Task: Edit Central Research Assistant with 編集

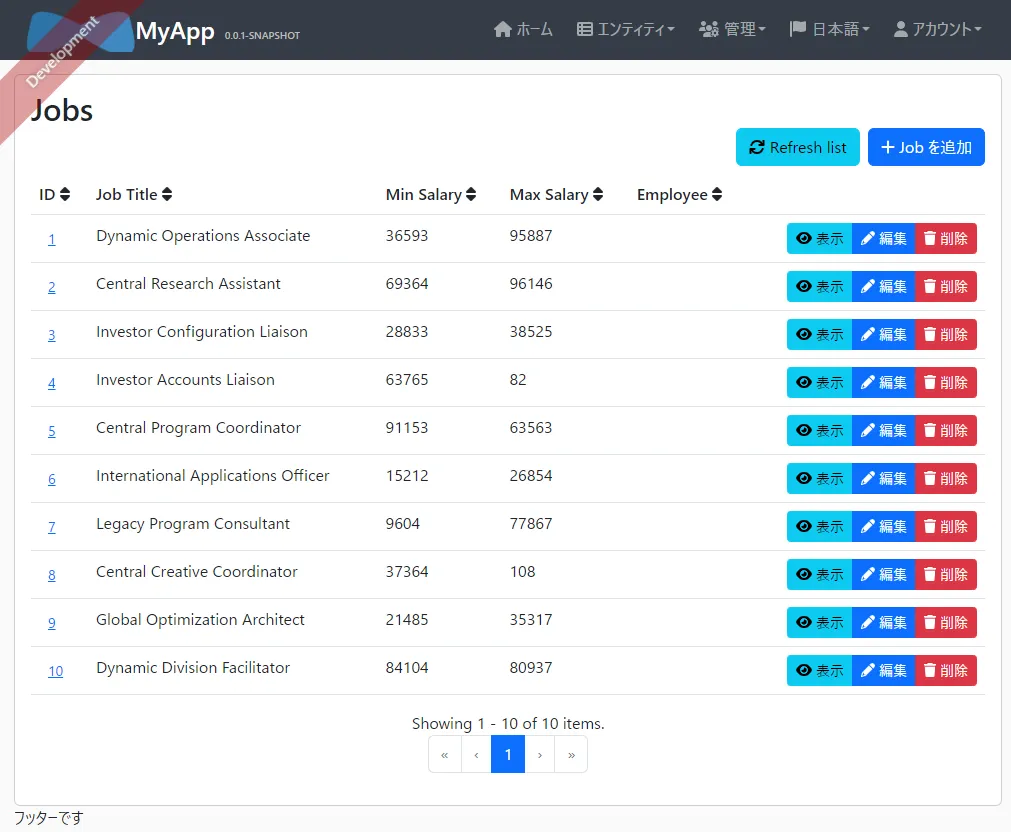Action: pos(883,286)
